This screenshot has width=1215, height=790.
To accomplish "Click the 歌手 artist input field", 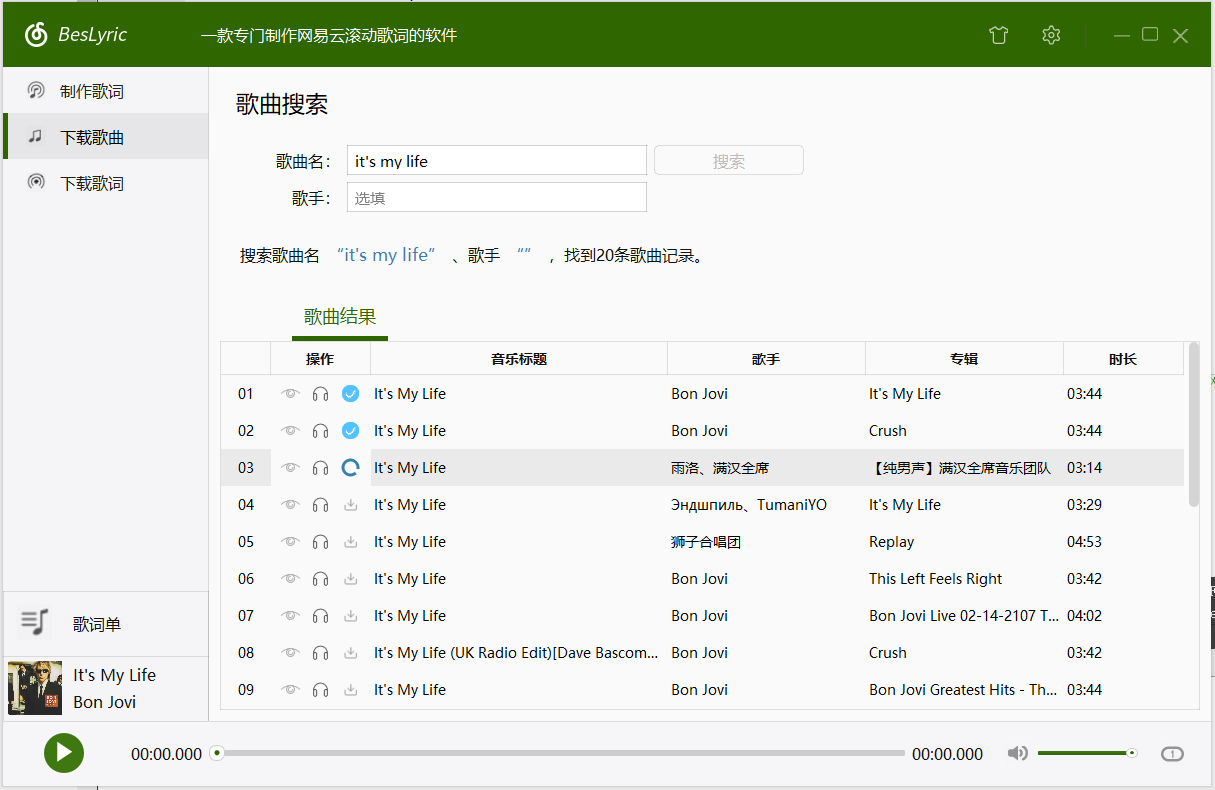I will tap(496, 198).
